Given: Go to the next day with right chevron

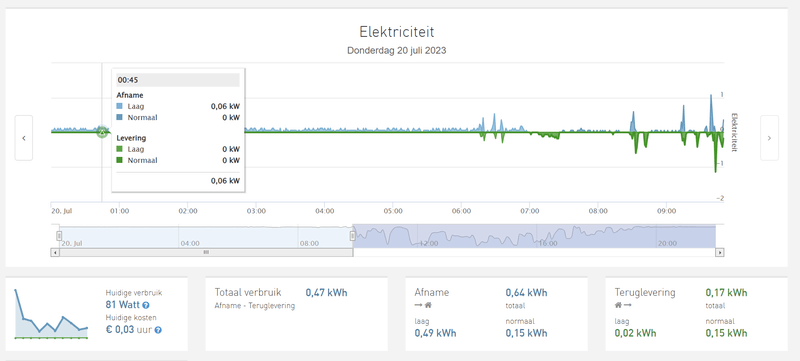Looking at the screenshot, I should (x=769, y=138).
